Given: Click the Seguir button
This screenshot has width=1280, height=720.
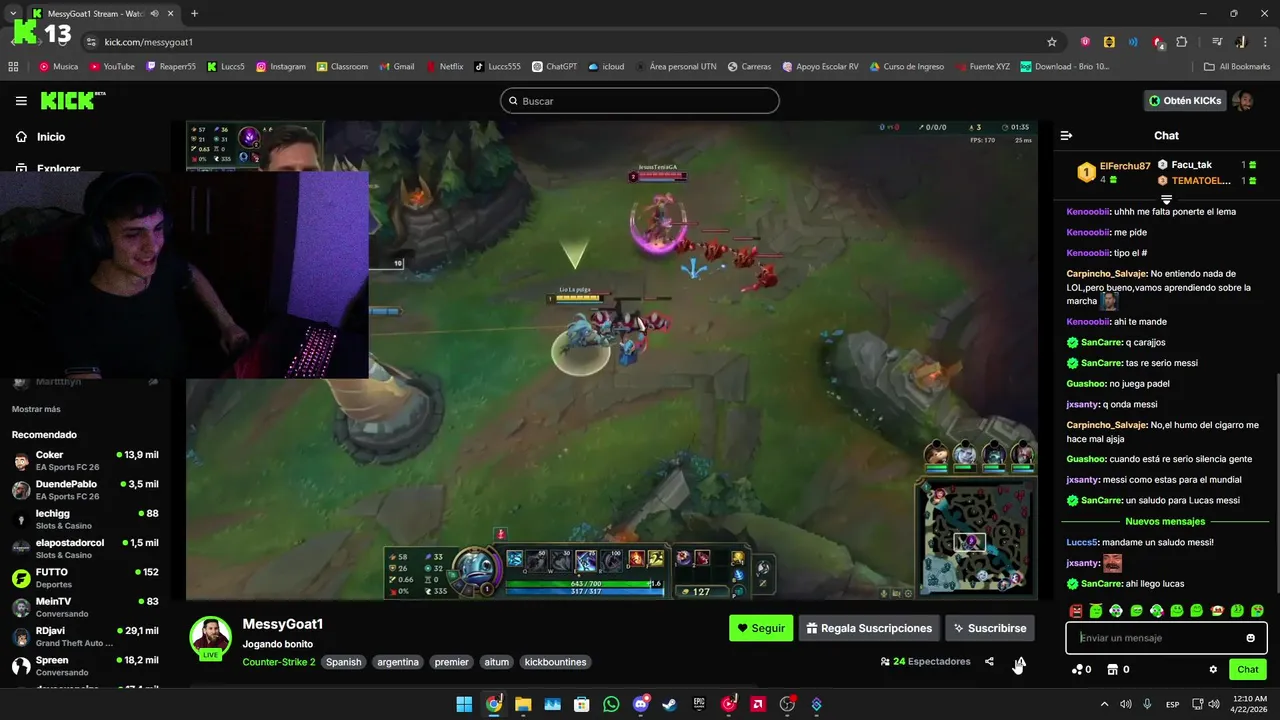Looking at the screenshot, I should click(761, 628).
